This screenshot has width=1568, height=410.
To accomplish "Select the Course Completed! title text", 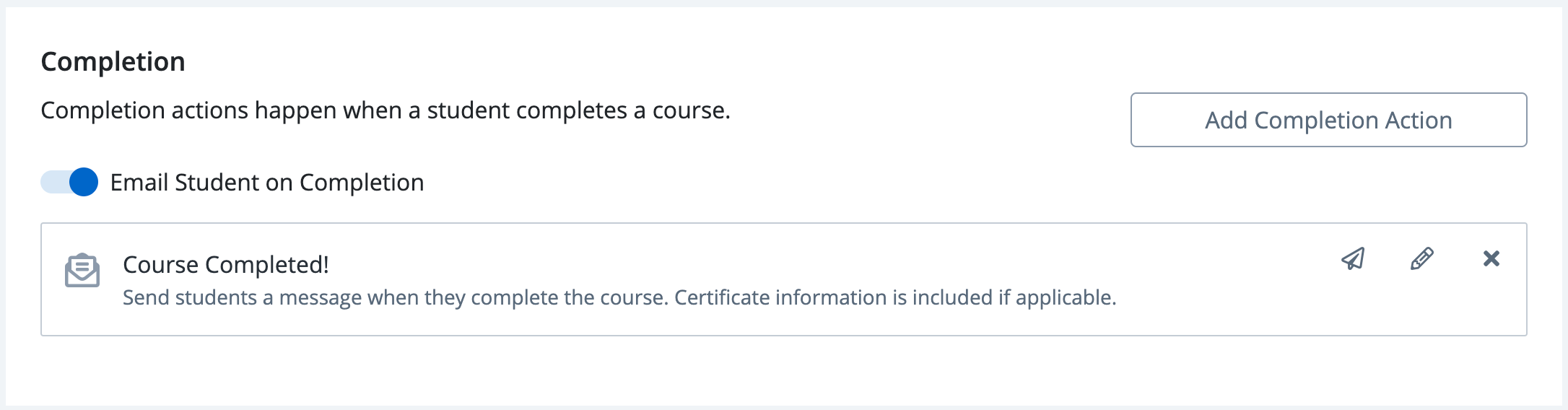I will click(225, 265).
